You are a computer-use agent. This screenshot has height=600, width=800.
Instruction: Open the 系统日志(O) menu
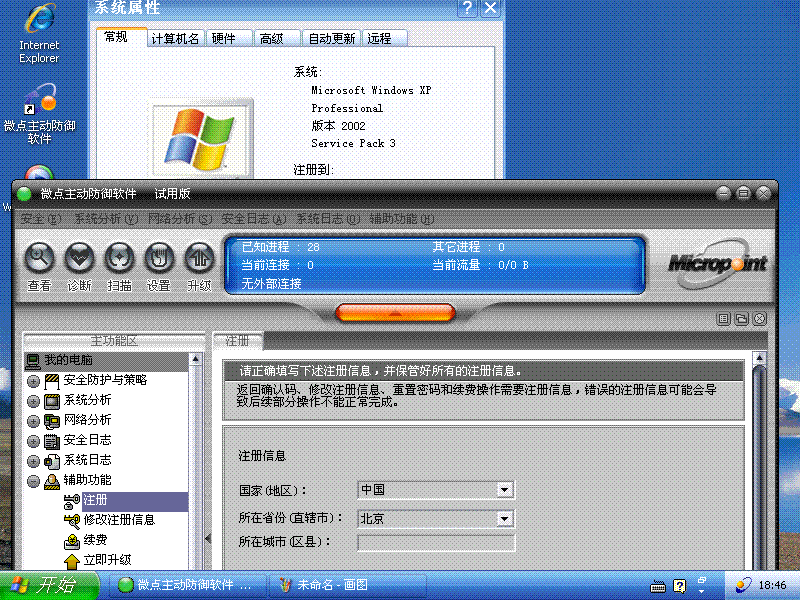click(328, 219)
